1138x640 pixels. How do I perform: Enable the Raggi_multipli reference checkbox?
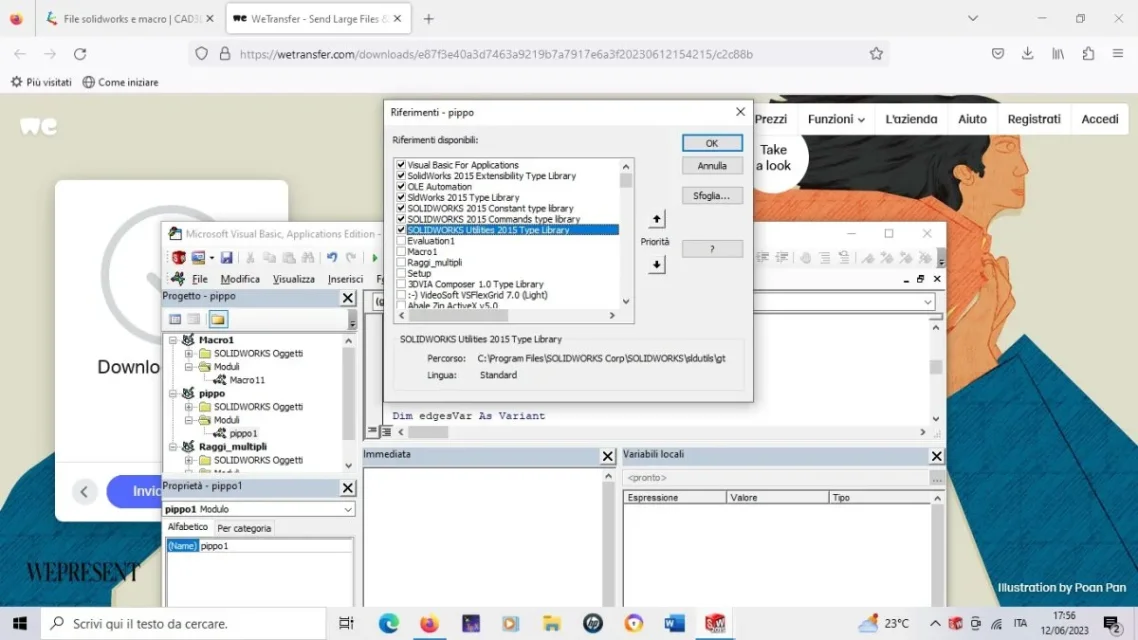click(x=401, y=263)
